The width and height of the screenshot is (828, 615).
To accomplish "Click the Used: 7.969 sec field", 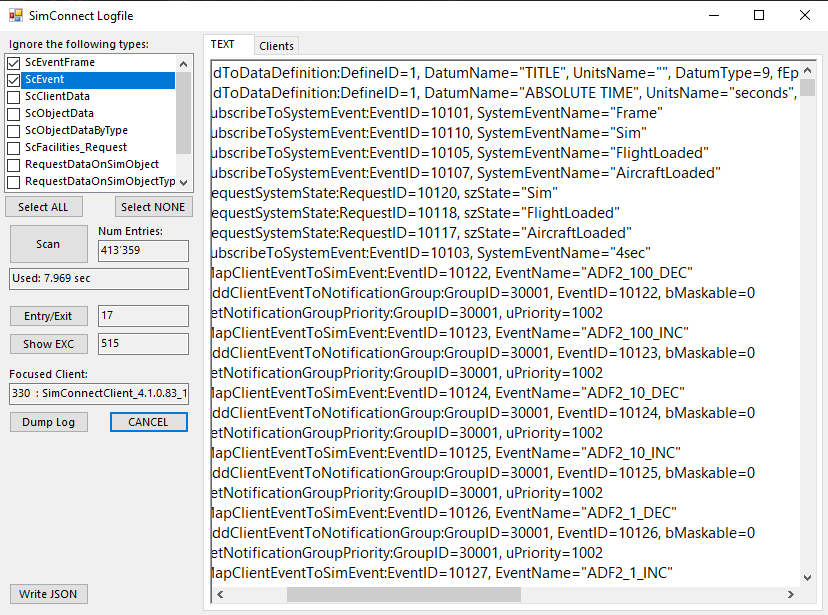I will tap(99, 279).
